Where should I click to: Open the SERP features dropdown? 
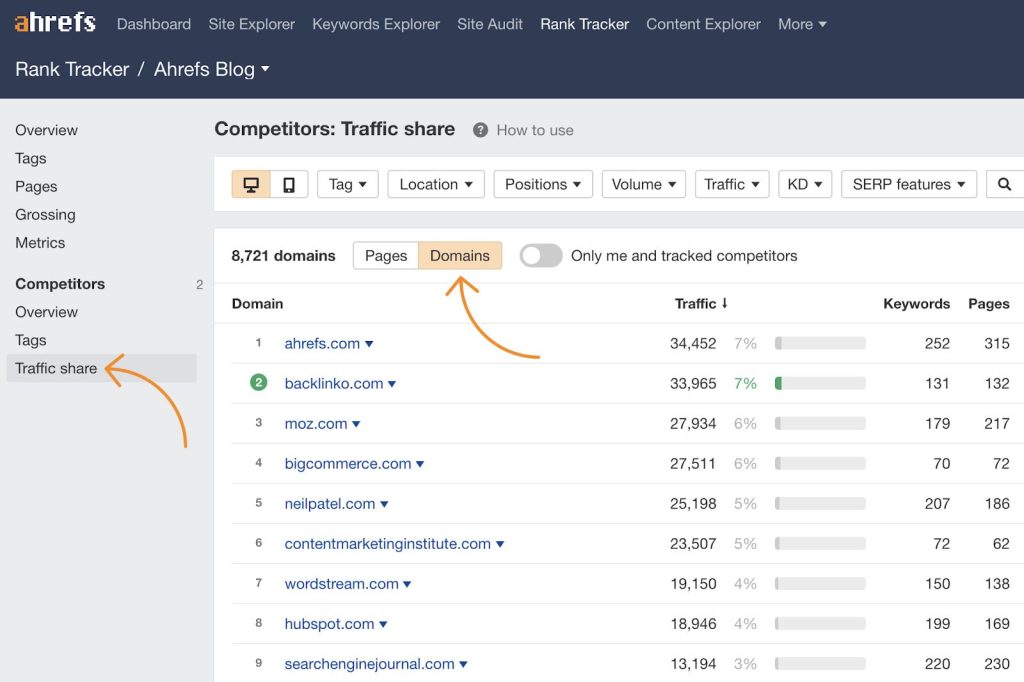click(x=908, y=184)
